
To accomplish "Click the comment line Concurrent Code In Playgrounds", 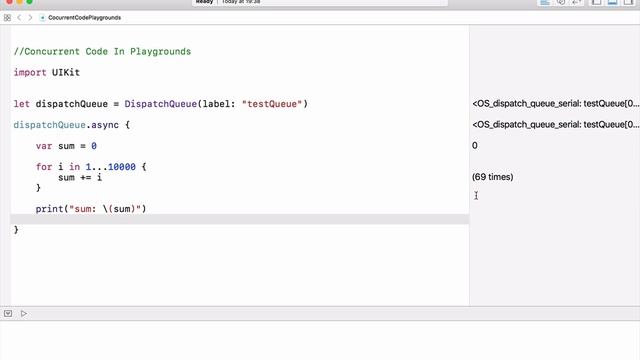I will tap(102, 51).
